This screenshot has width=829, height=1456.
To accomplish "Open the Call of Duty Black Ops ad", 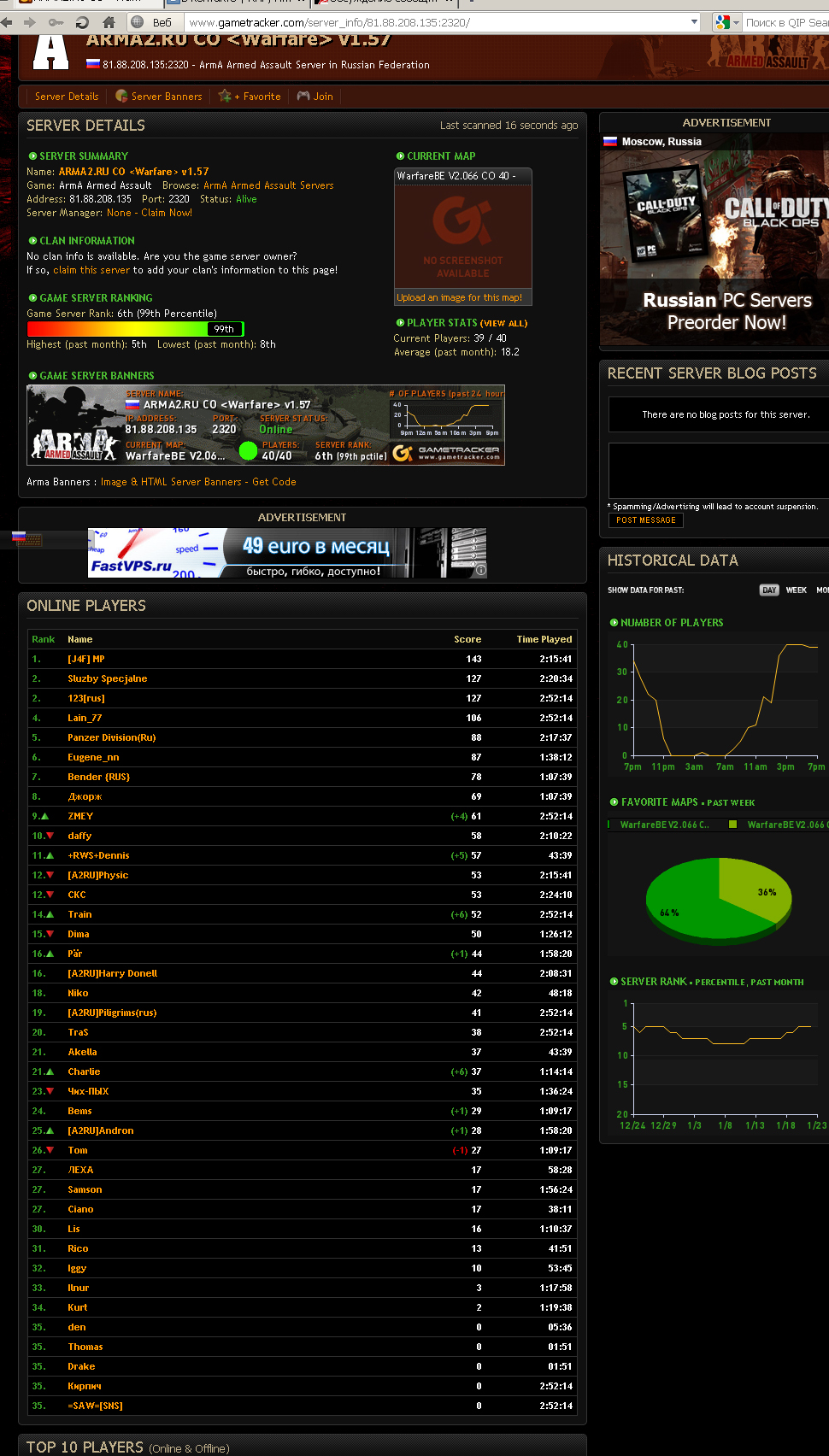I will (714, 240).
